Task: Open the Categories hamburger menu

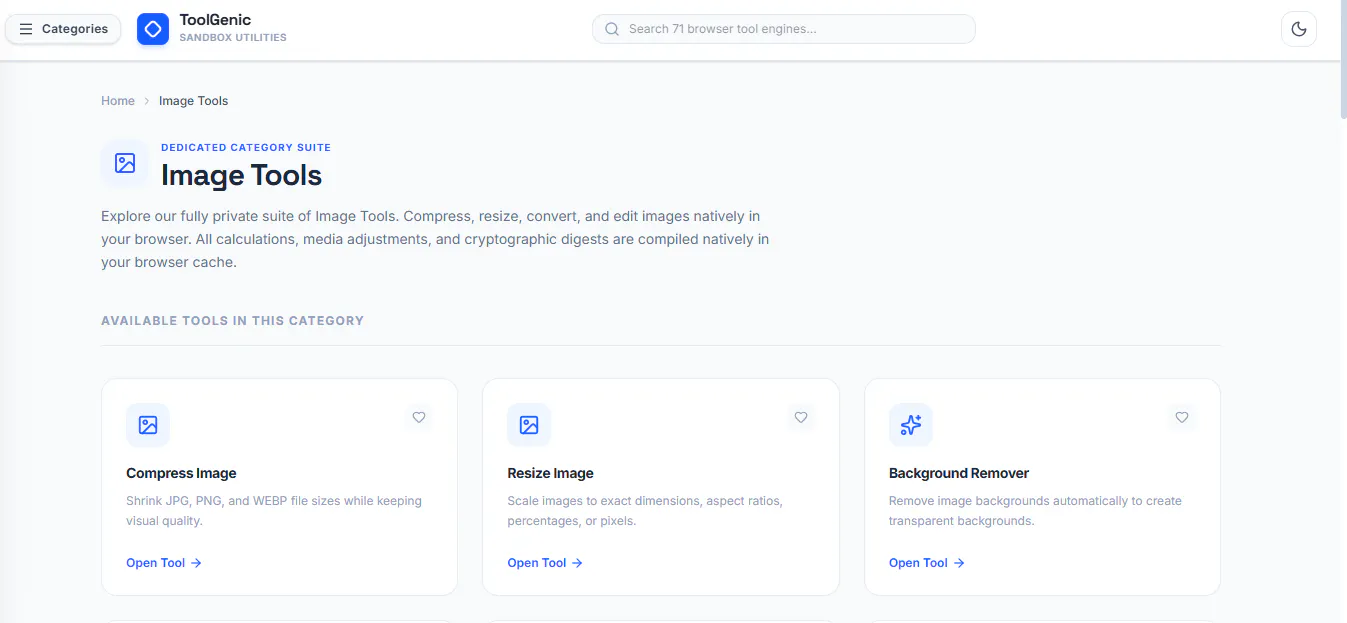Action: tap(63, 29)
